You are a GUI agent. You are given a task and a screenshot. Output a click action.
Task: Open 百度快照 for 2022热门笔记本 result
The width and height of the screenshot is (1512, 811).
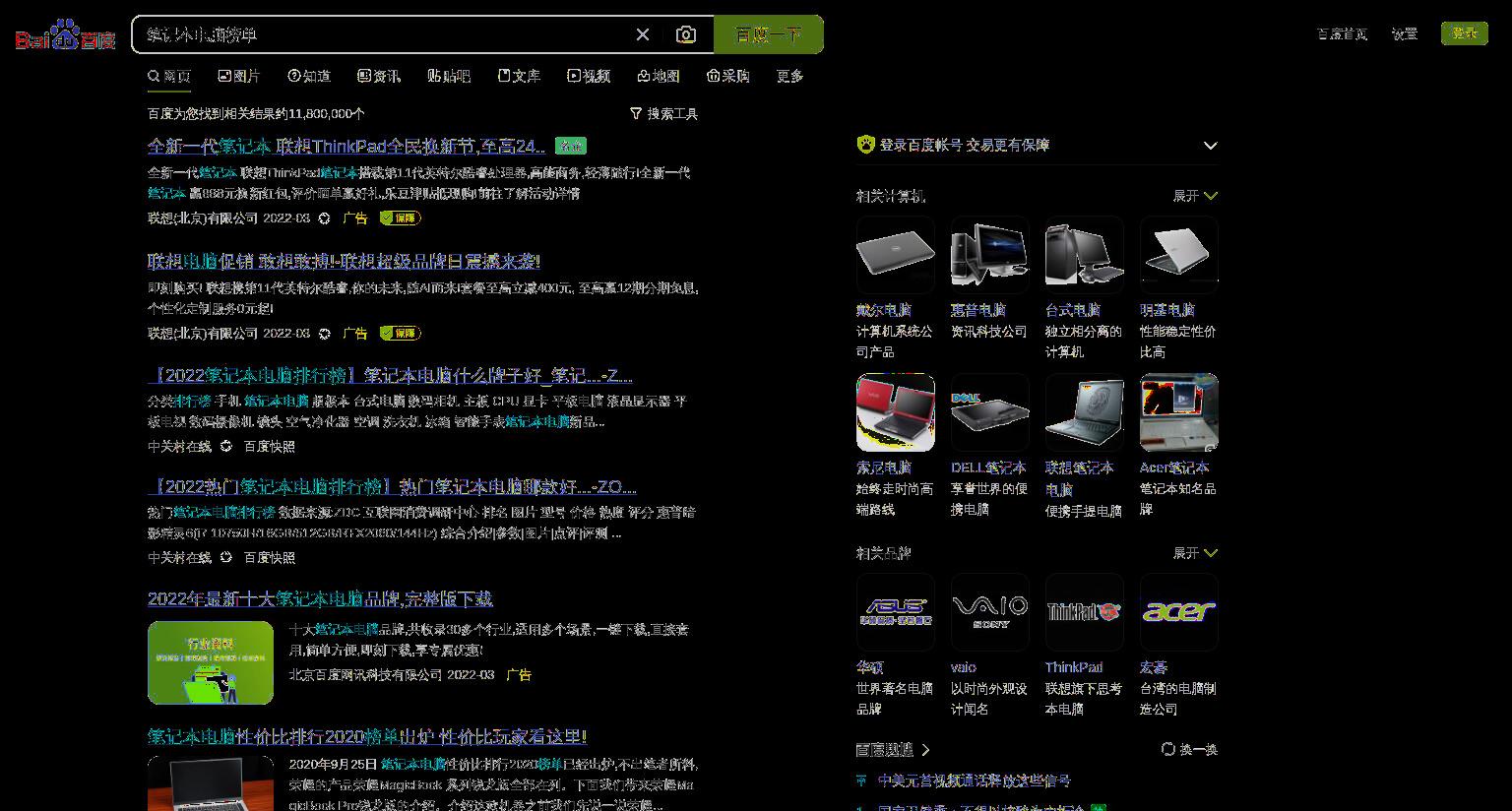270,558
